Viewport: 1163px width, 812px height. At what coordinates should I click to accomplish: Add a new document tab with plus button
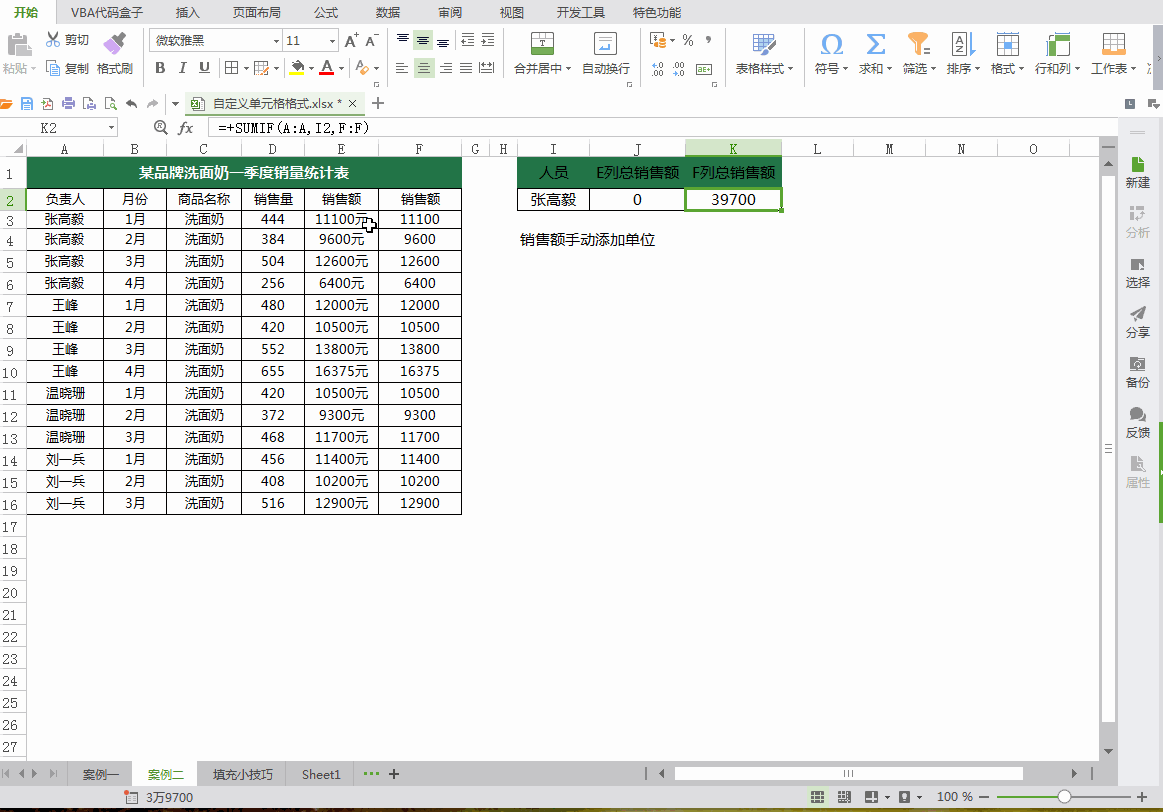click(x=378, y=103)
